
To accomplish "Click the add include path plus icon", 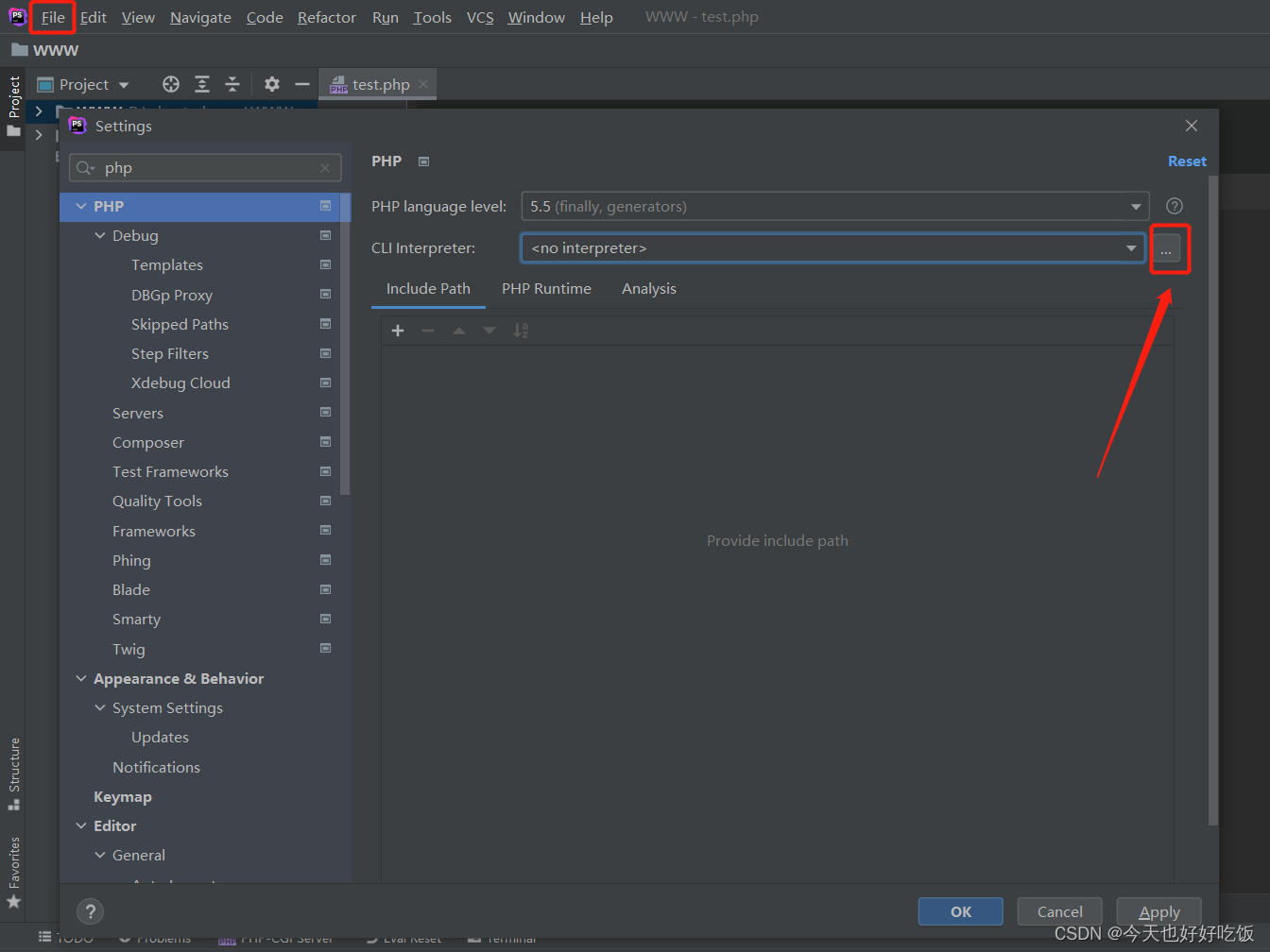I will (x=398, y=331).
